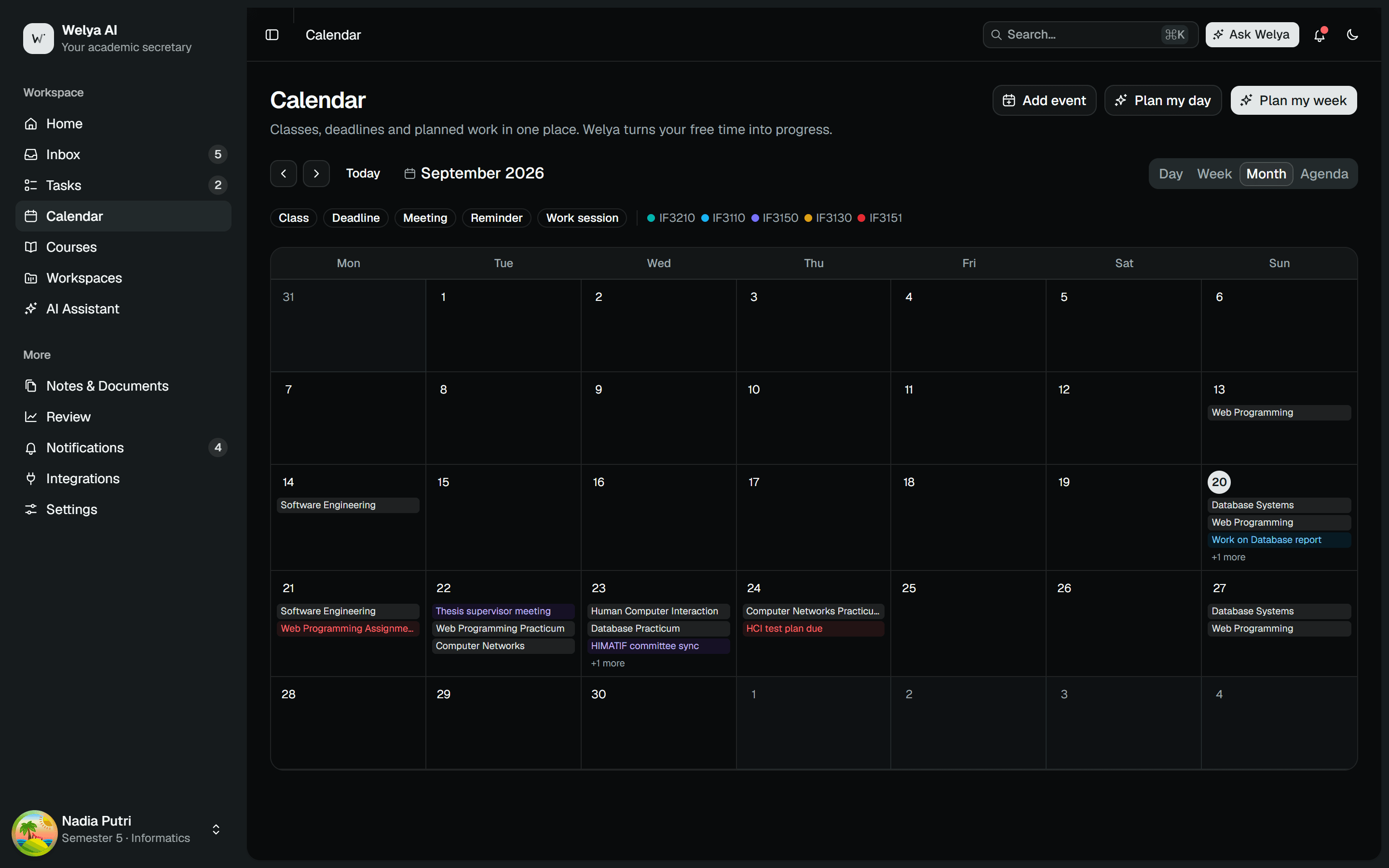Viewport: 1389px width, 868px height.
Task: Open Inbox from the sidebar
Action: [x=123, y=154]
